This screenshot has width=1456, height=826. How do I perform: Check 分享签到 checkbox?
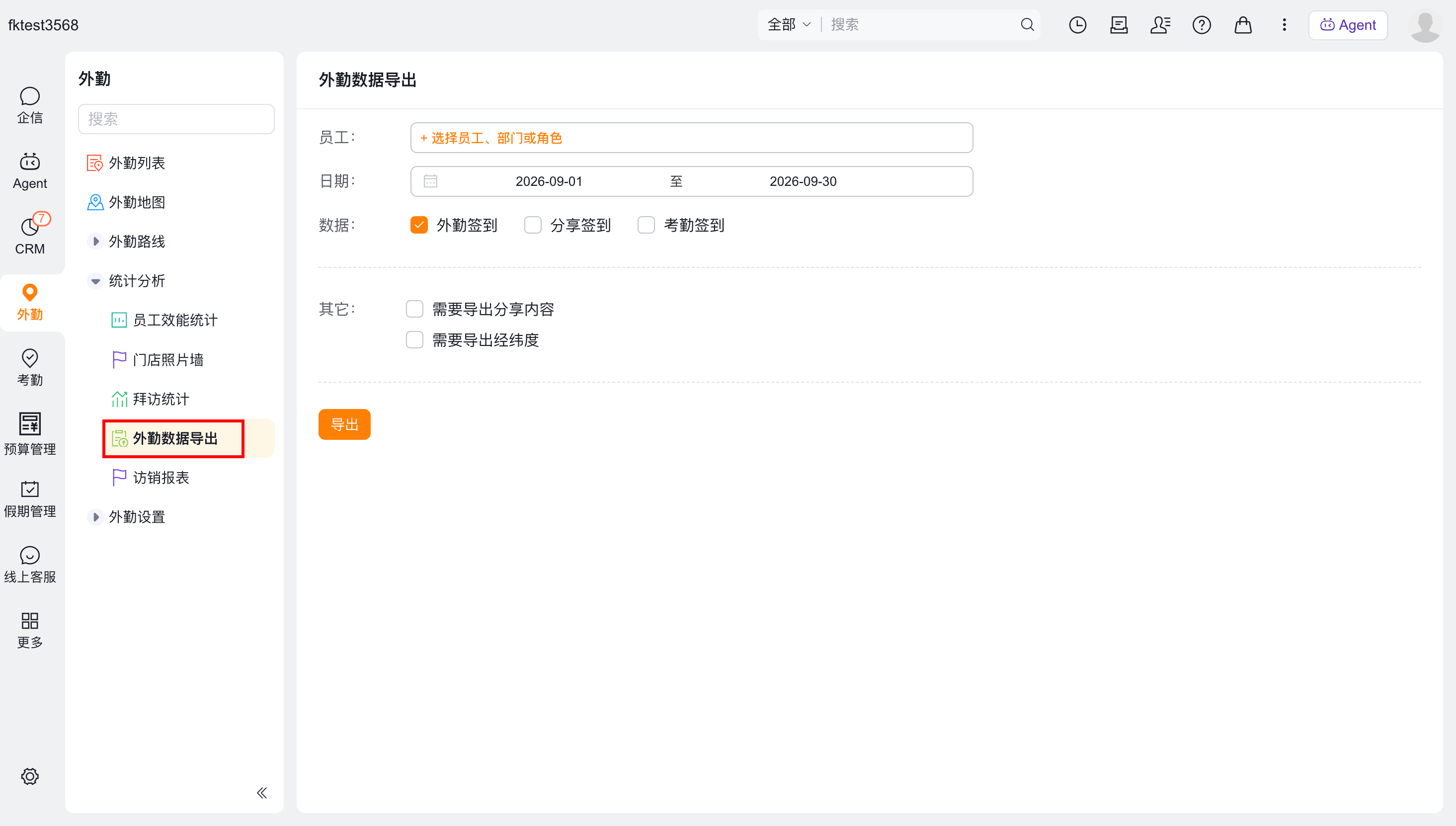[533, 225]
